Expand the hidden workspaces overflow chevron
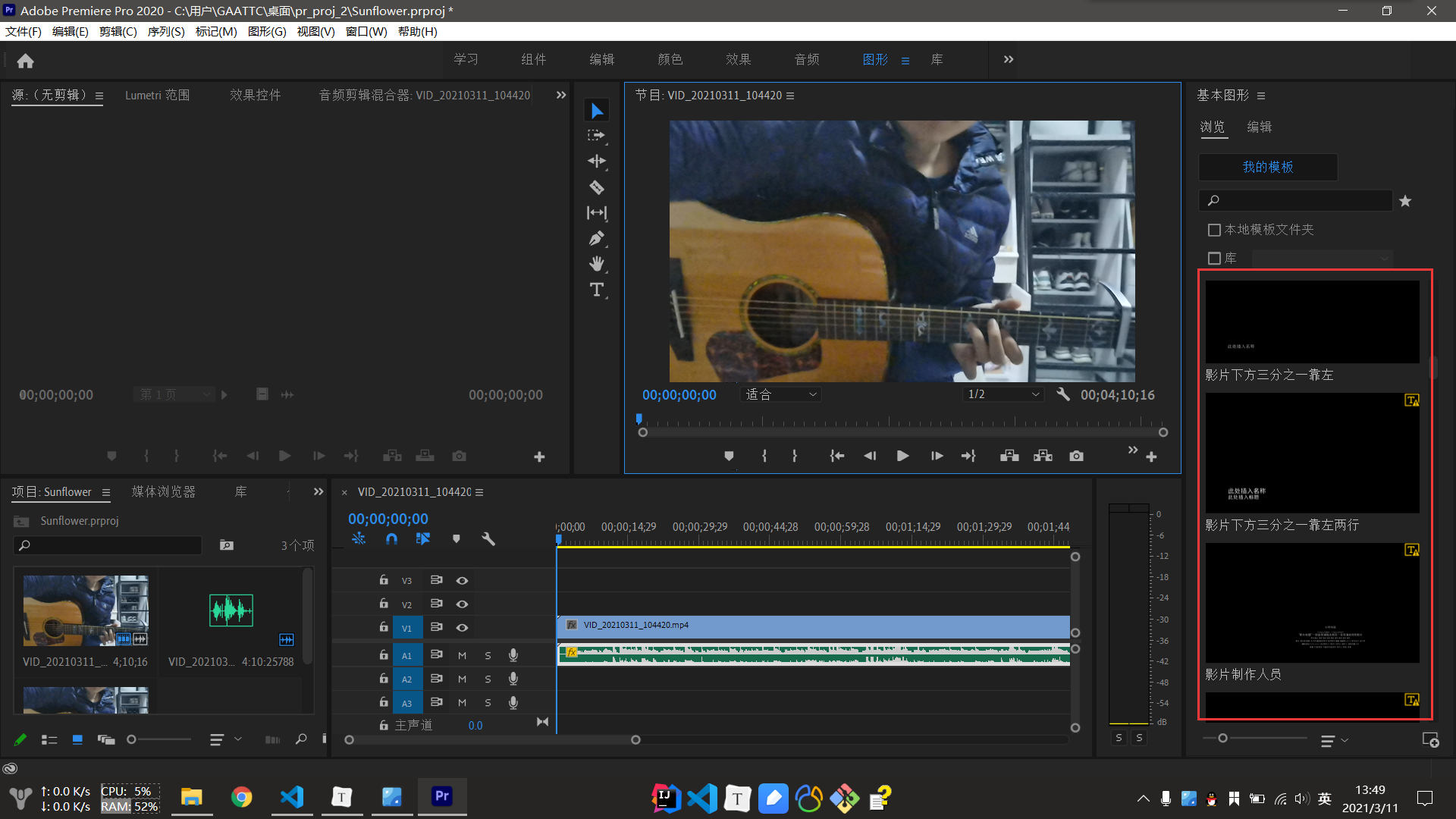1456x819 pixels. 1009,59
